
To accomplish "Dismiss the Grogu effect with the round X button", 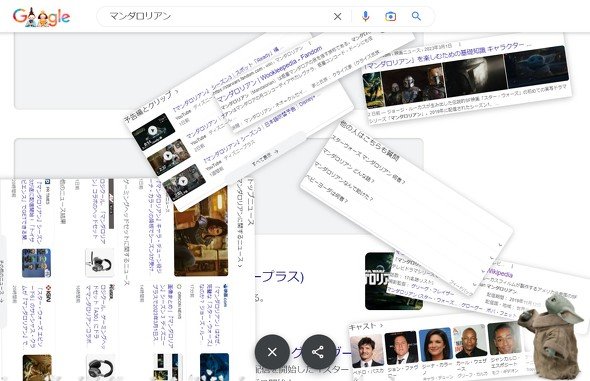I will pyautogui.click(x=272, y=352).
